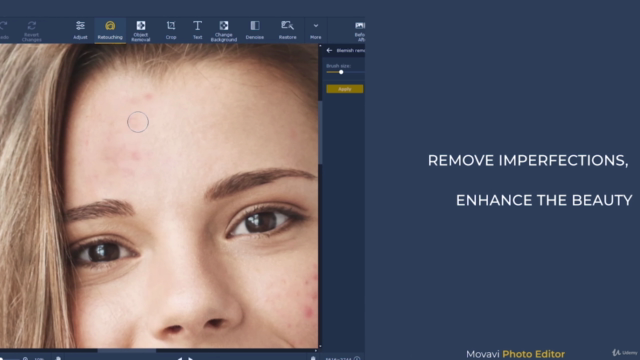
Task: Open the Object Removal tool
Action: pos(140,31)
